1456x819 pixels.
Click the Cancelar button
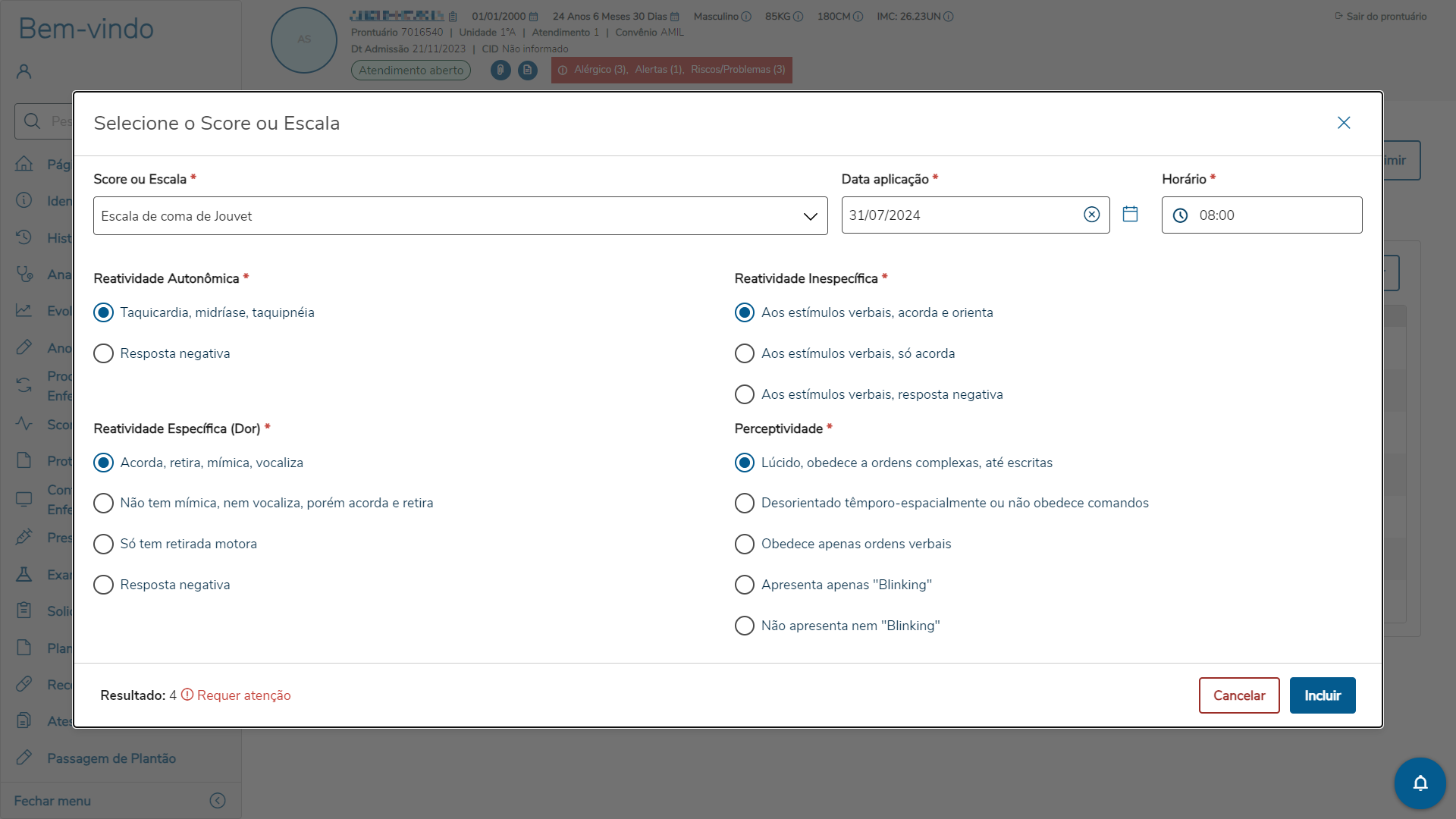1238,695
